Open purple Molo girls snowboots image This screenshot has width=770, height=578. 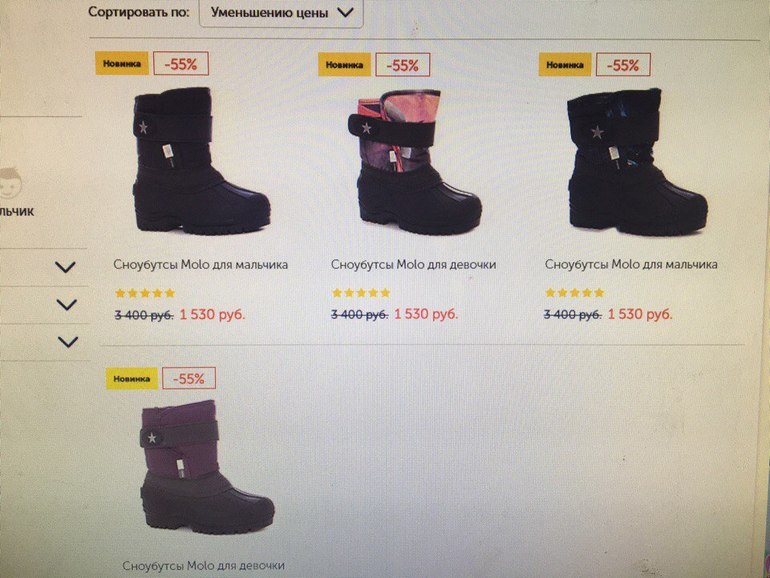click(x=207, y=468)
